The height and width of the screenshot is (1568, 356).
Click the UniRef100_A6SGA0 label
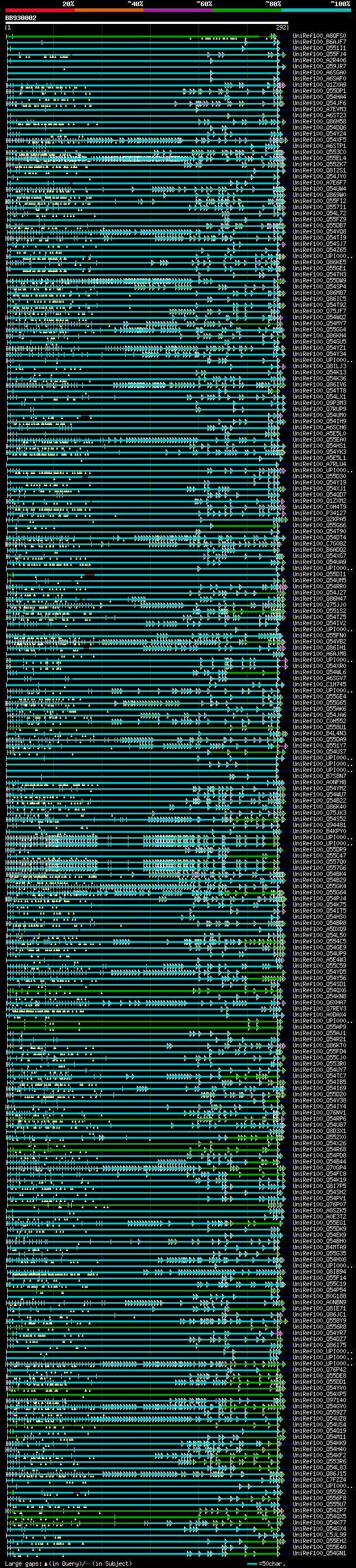pyautogui.click(x=319, y=72)
